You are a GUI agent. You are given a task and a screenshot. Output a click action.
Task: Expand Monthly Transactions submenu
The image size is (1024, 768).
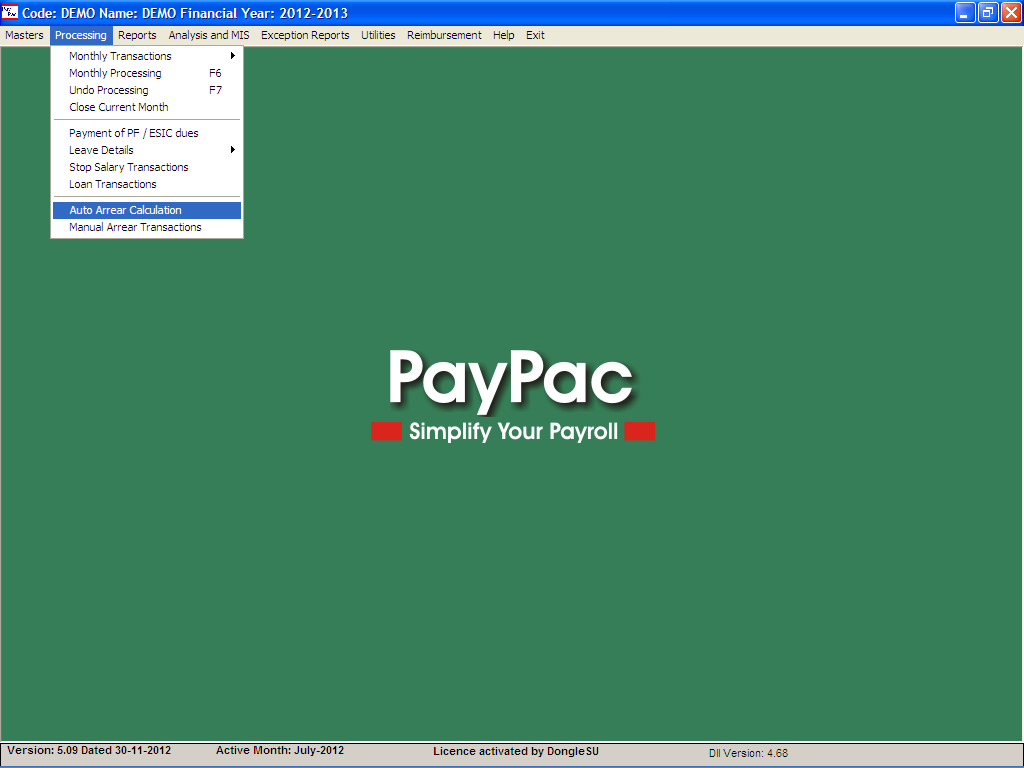point(147,56)
